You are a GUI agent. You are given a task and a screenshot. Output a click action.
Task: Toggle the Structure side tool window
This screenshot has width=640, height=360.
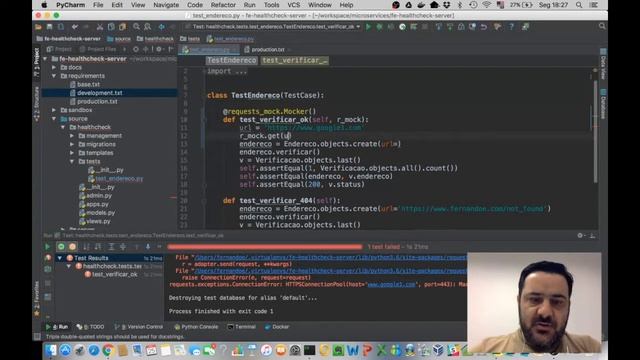(36, 104)
